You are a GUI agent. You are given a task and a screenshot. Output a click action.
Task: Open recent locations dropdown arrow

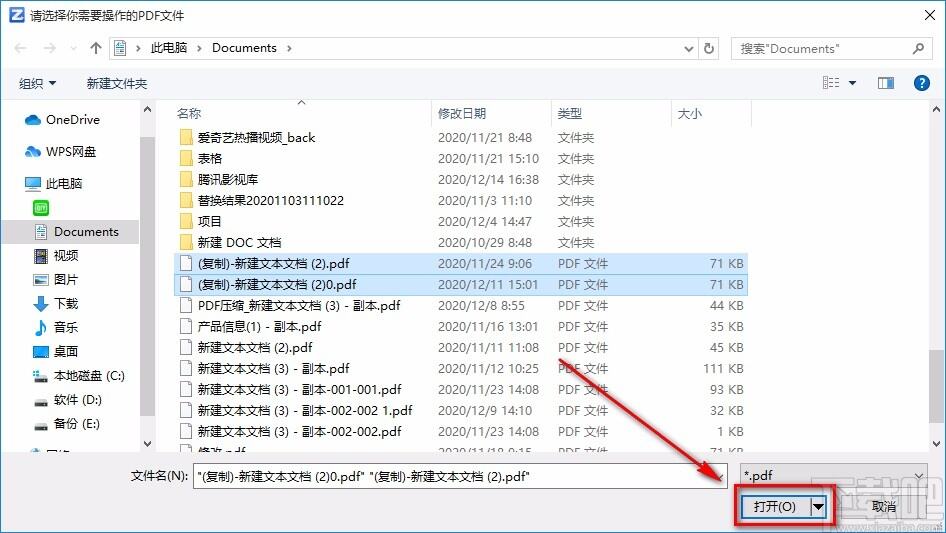74,48
